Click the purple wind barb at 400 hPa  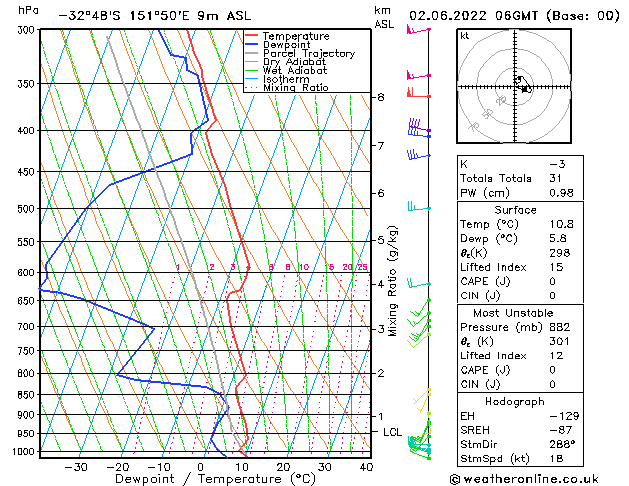coord(419,126)
